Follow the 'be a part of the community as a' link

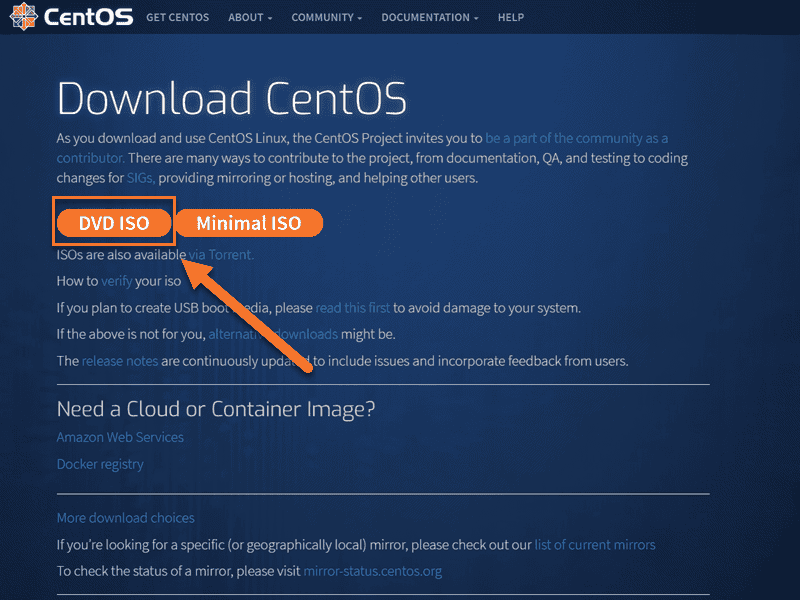coord(577,138)
